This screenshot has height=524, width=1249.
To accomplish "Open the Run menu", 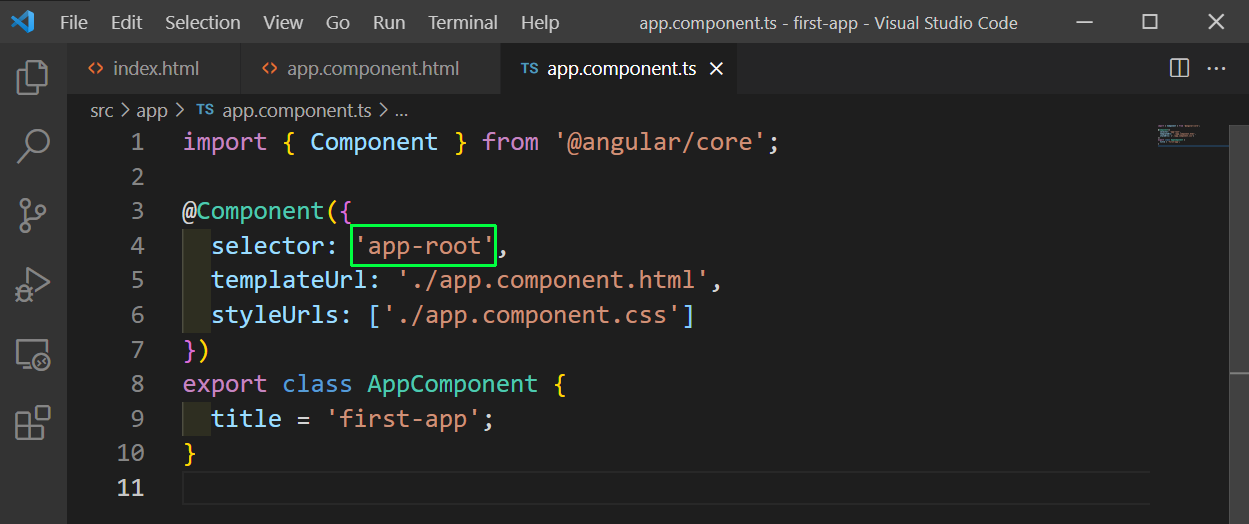I will pos(389,22).
